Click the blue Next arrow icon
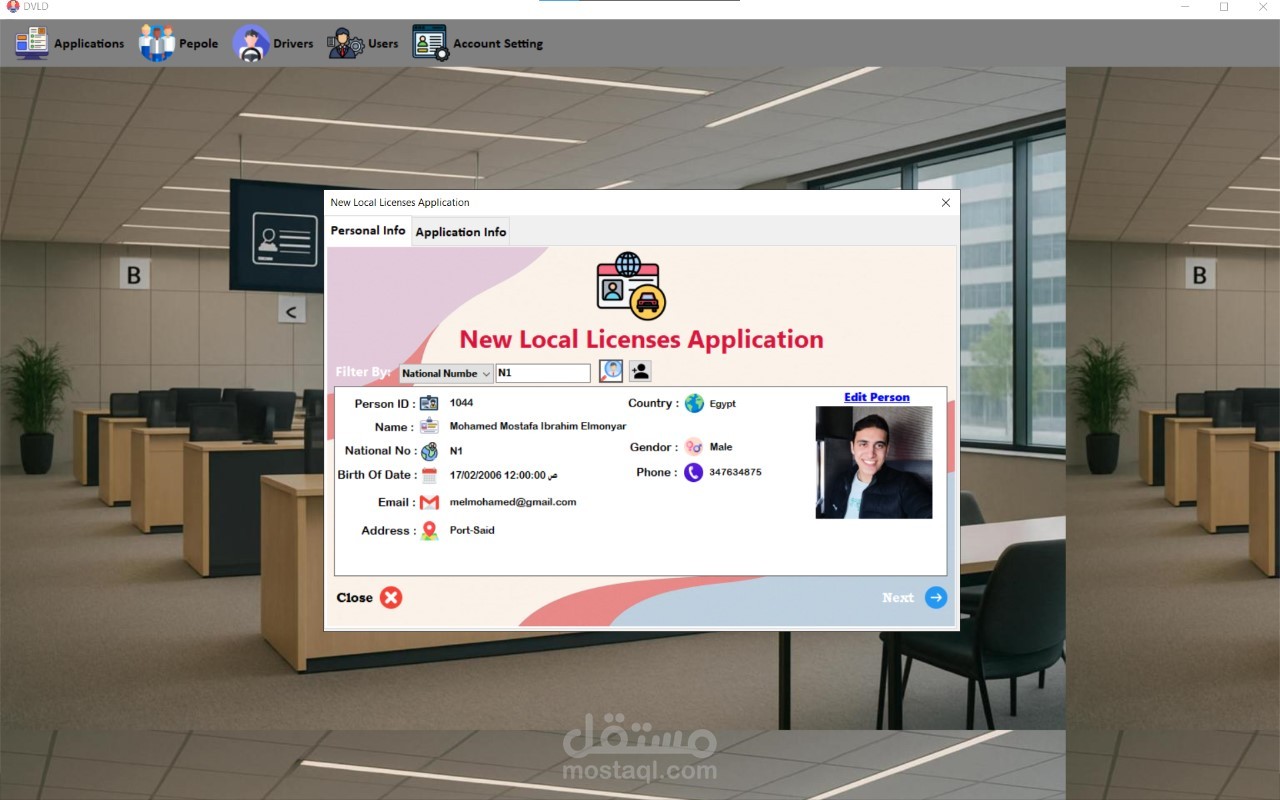1280x800 pixels. (x=936, y=598)
